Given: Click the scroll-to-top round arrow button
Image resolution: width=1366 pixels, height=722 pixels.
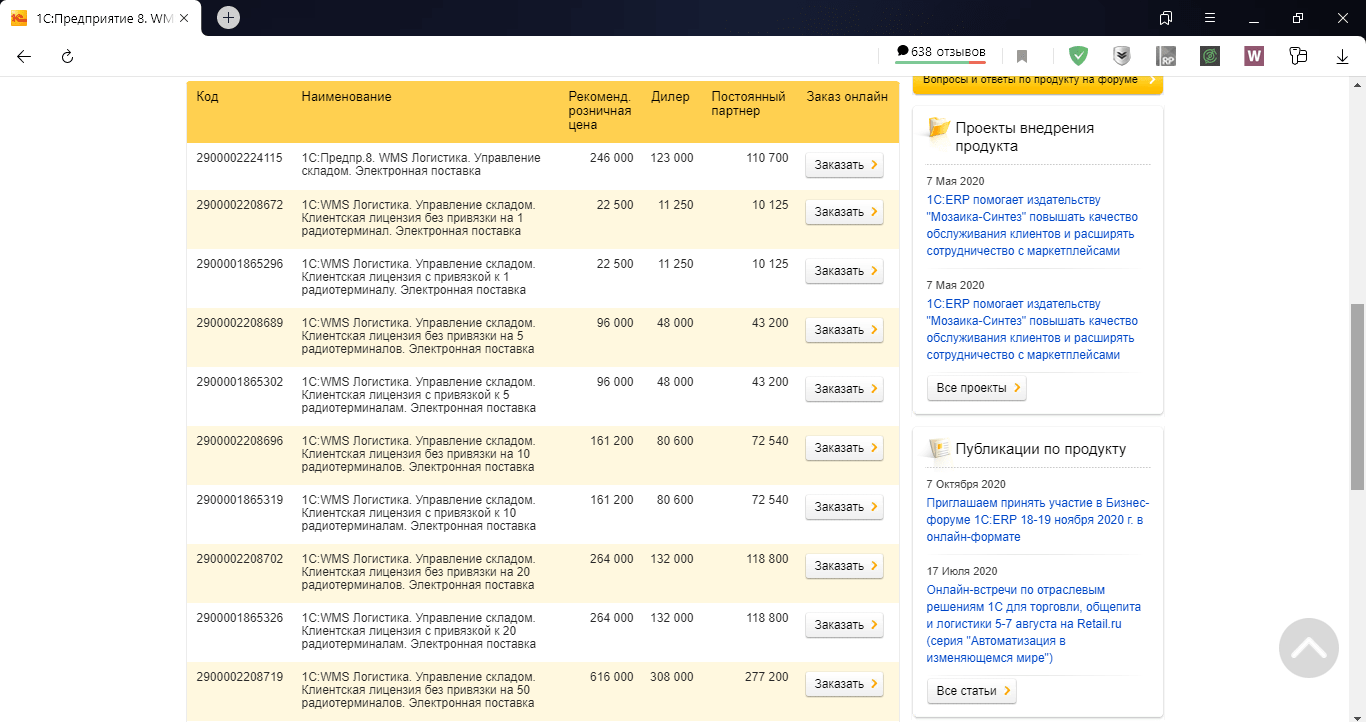Looking at the screenshot, I should [x=1309, y=648].
